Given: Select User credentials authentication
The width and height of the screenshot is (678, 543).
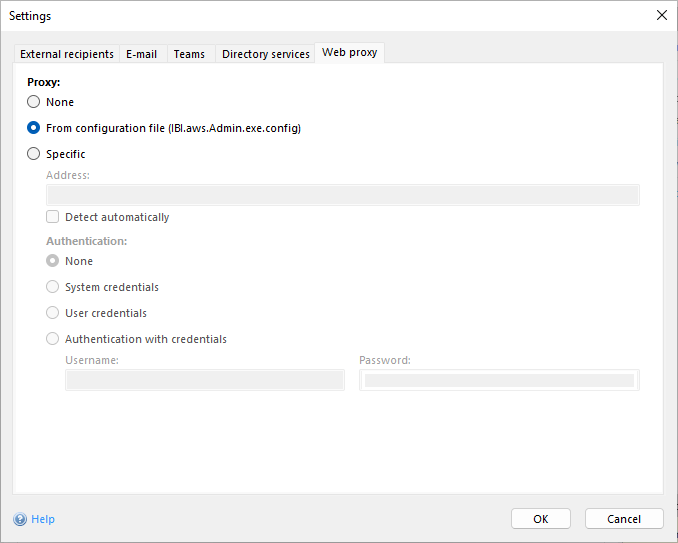Looking at the screenshot, I should (x=53, y=313).
